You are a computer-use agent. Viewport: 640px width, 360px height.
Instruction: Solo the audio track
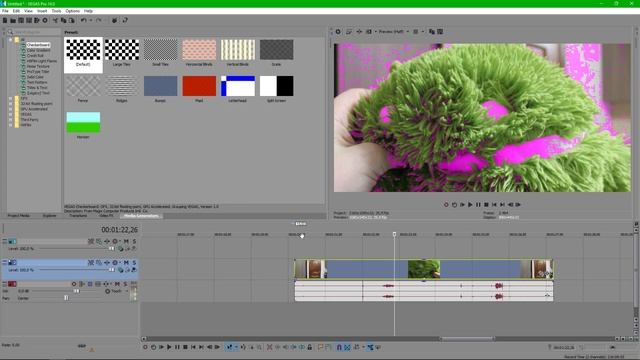click(x=125, y=284)
